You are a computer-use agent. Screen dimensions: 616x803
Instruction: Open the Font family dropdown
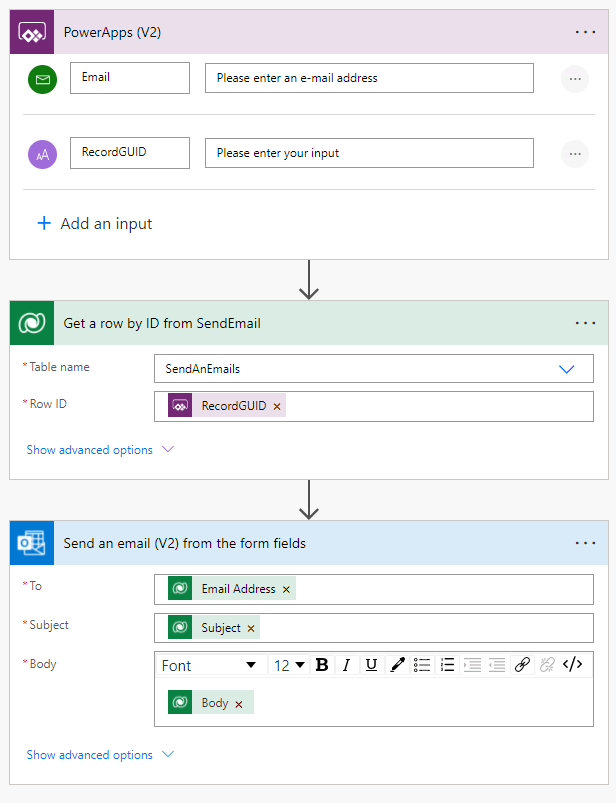coord(209,665)
